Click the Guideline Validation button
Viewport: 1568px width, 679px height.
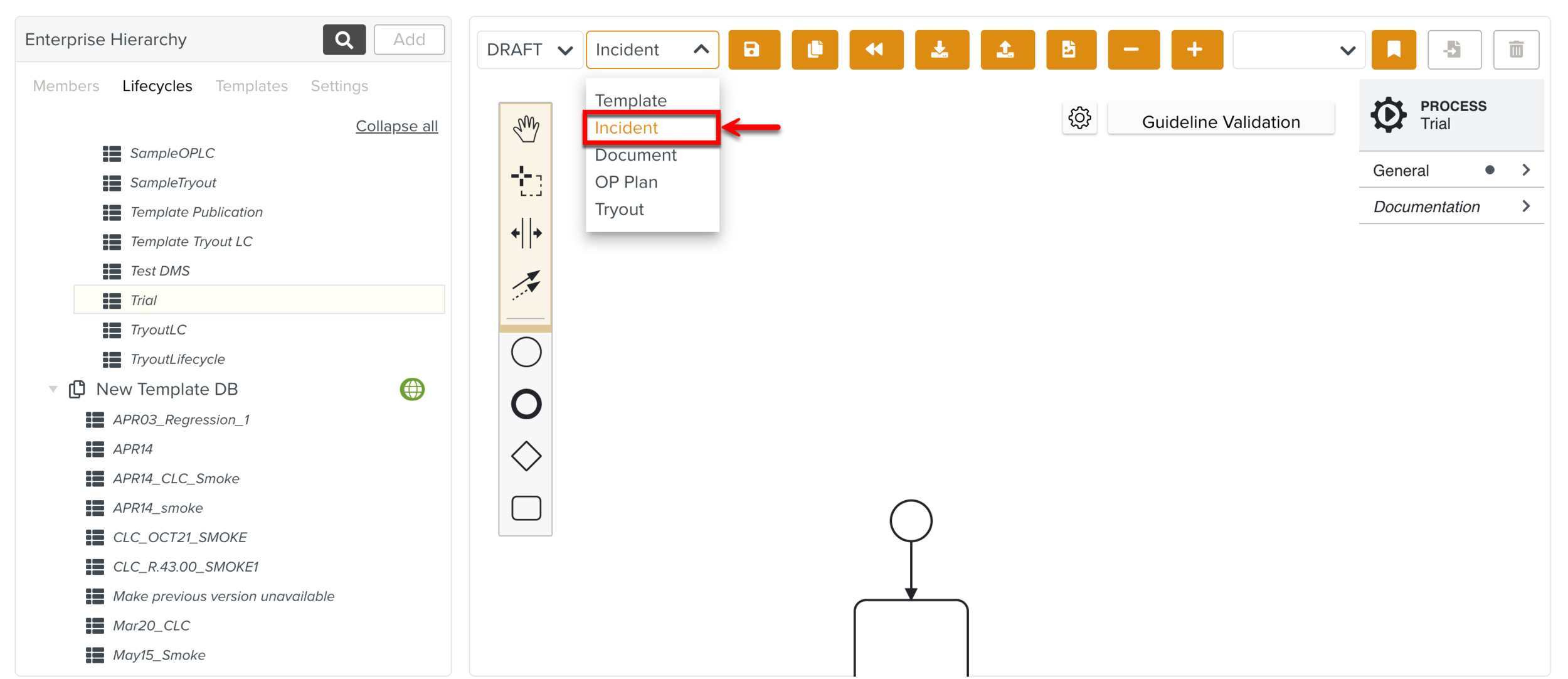(x=1220, y=122)
